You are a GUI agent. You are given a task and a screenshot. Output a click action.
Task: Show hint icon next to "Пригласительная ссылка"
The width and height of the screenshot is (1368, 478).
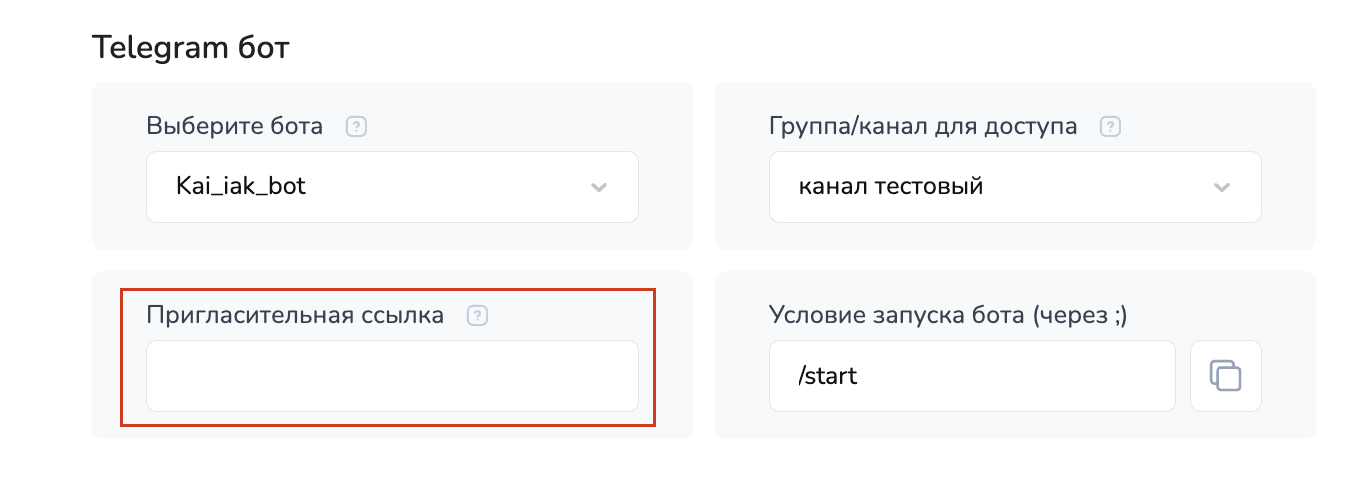point(478,316)
